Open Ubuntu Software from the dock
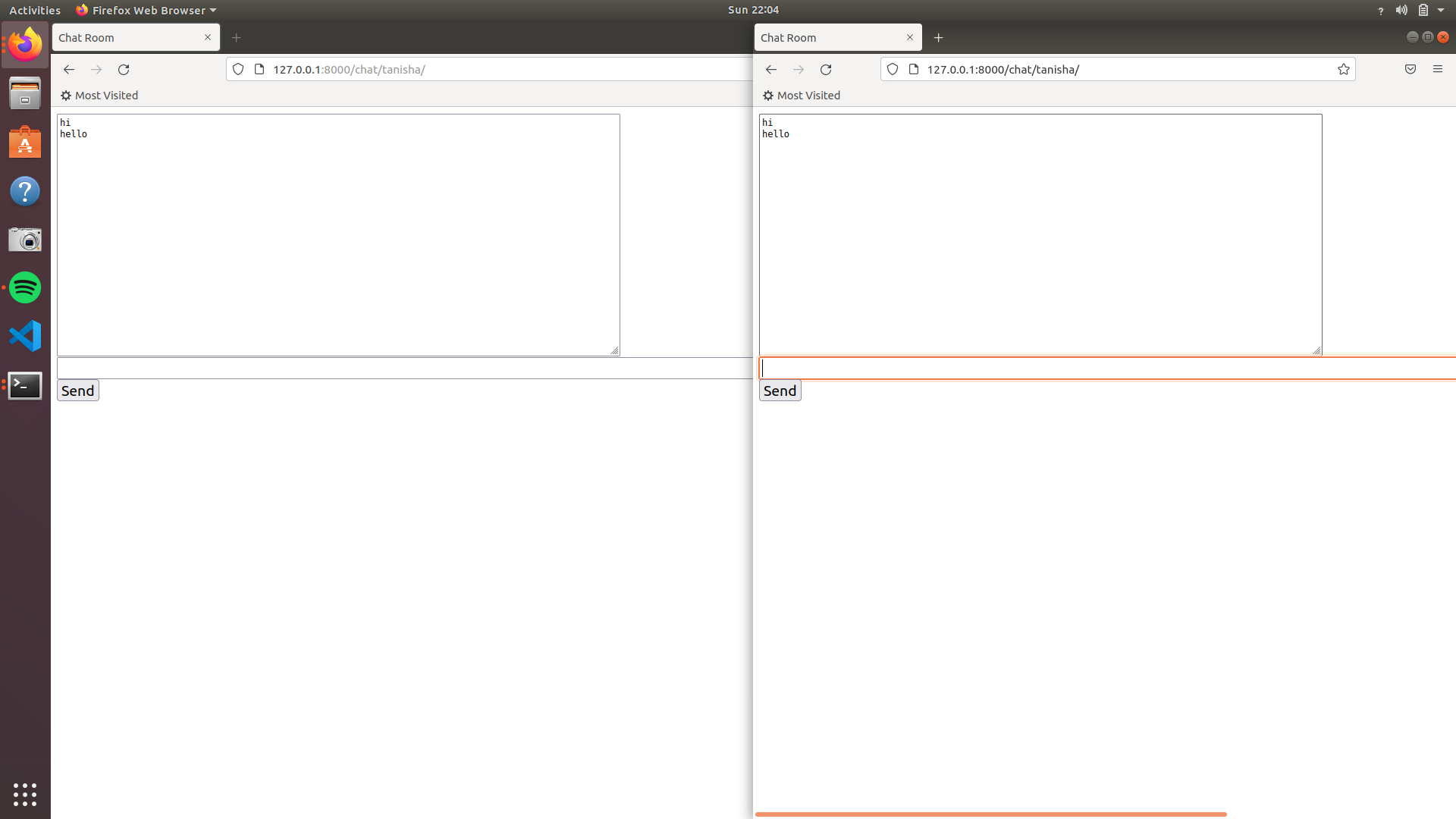This screenshot has width=1456, height=819. [25, 142]
